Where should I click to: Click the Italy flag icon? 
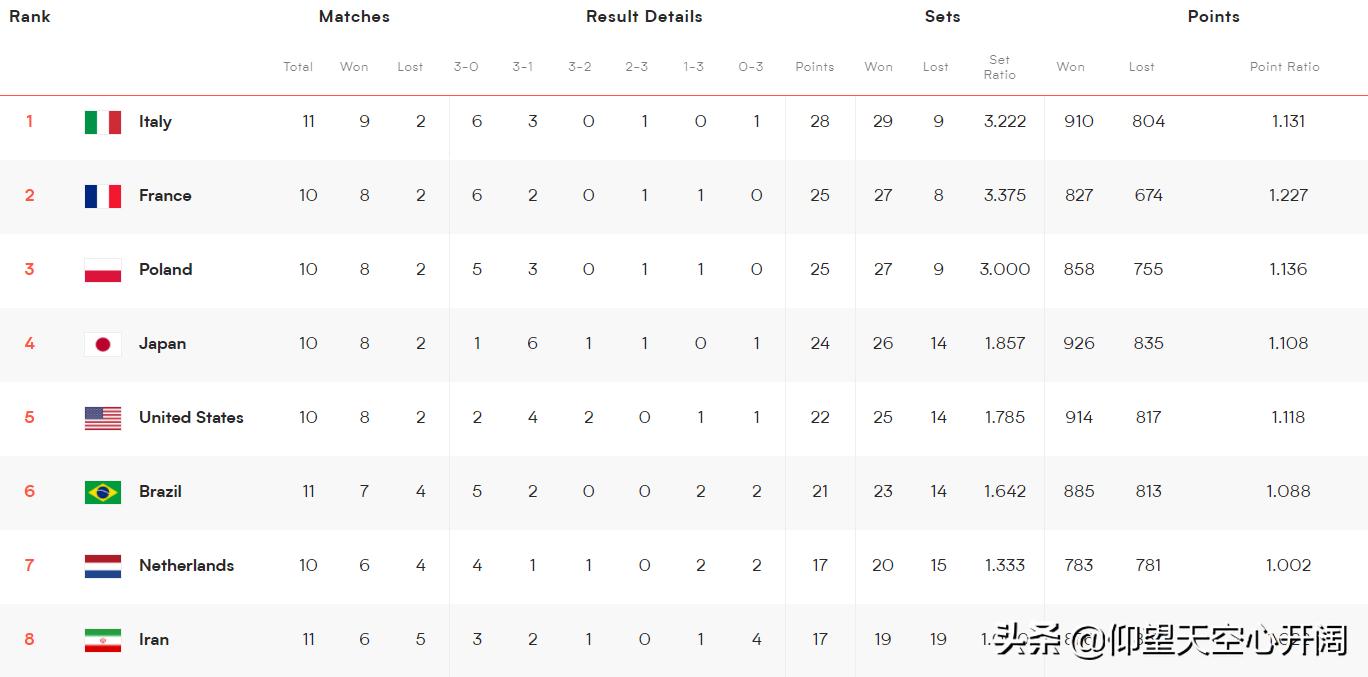pos(103,122)
